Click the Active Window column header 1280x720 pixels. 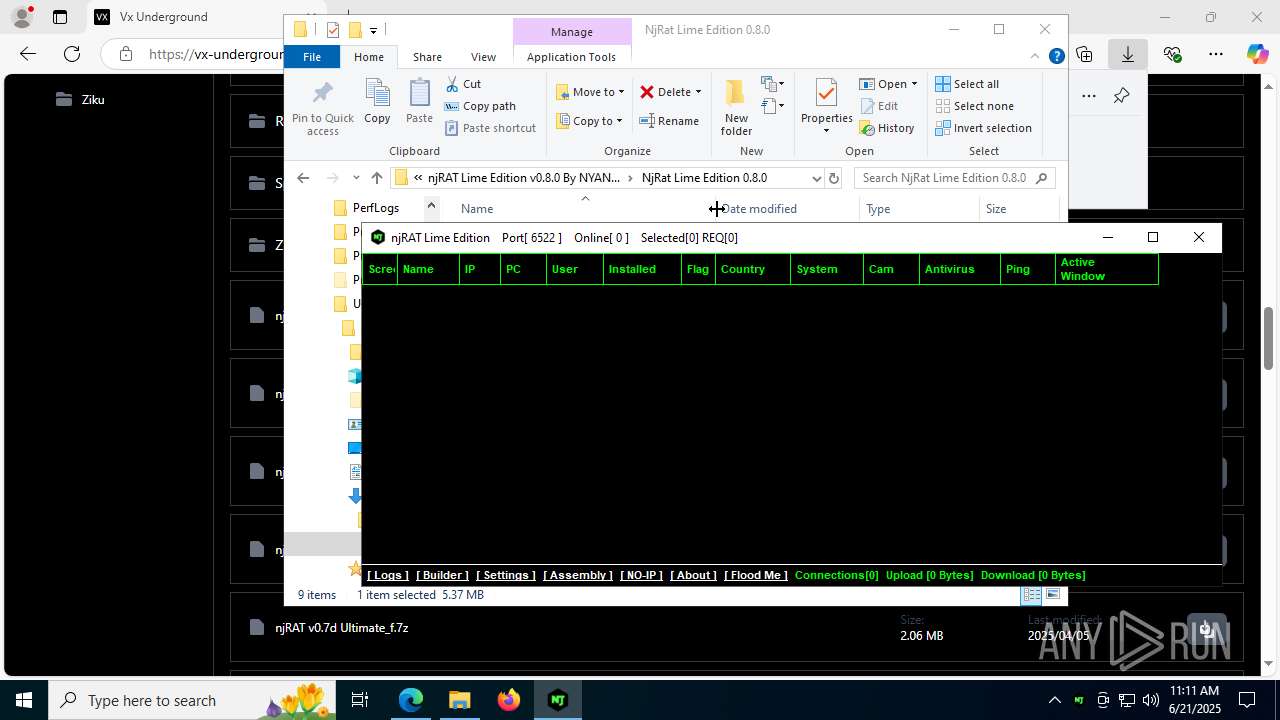pyautogui.click(x=1106, y=269)
